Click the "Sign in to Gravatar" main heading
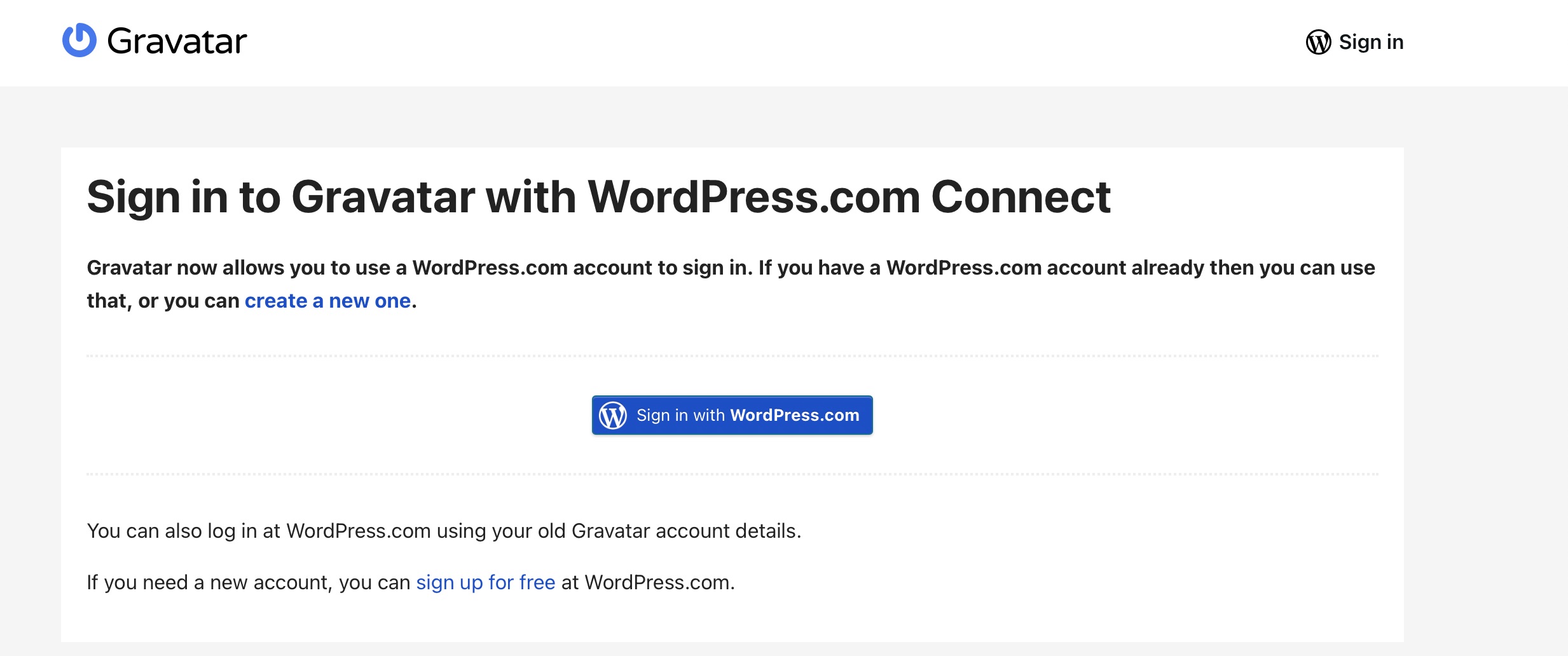This screenshot has width=1568, height=656. 598,196
